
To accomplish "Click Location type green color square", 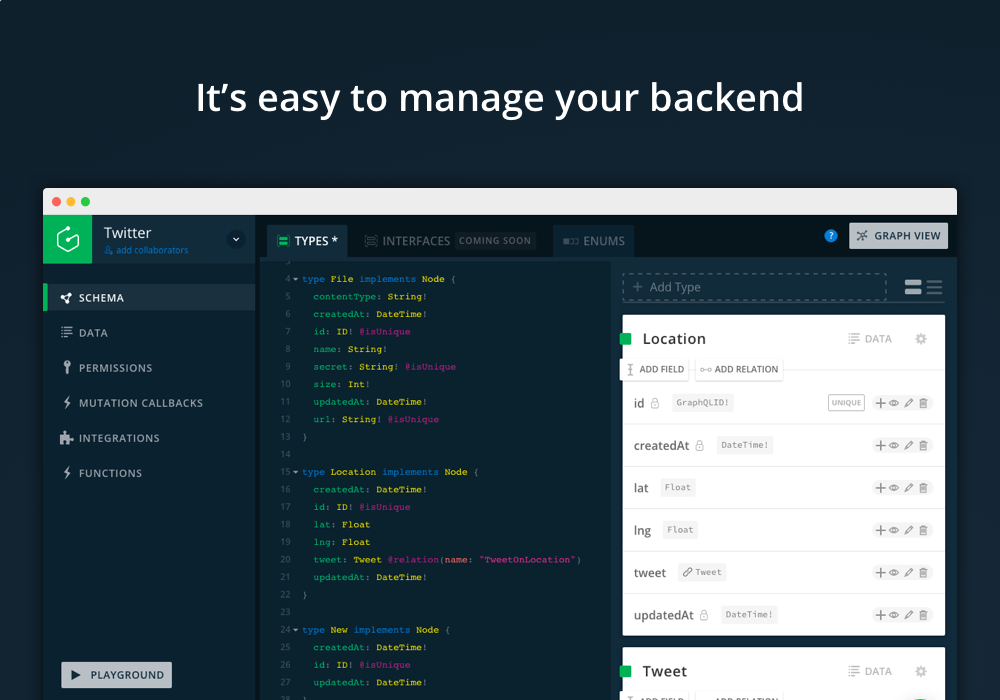I will pos(626,339).
